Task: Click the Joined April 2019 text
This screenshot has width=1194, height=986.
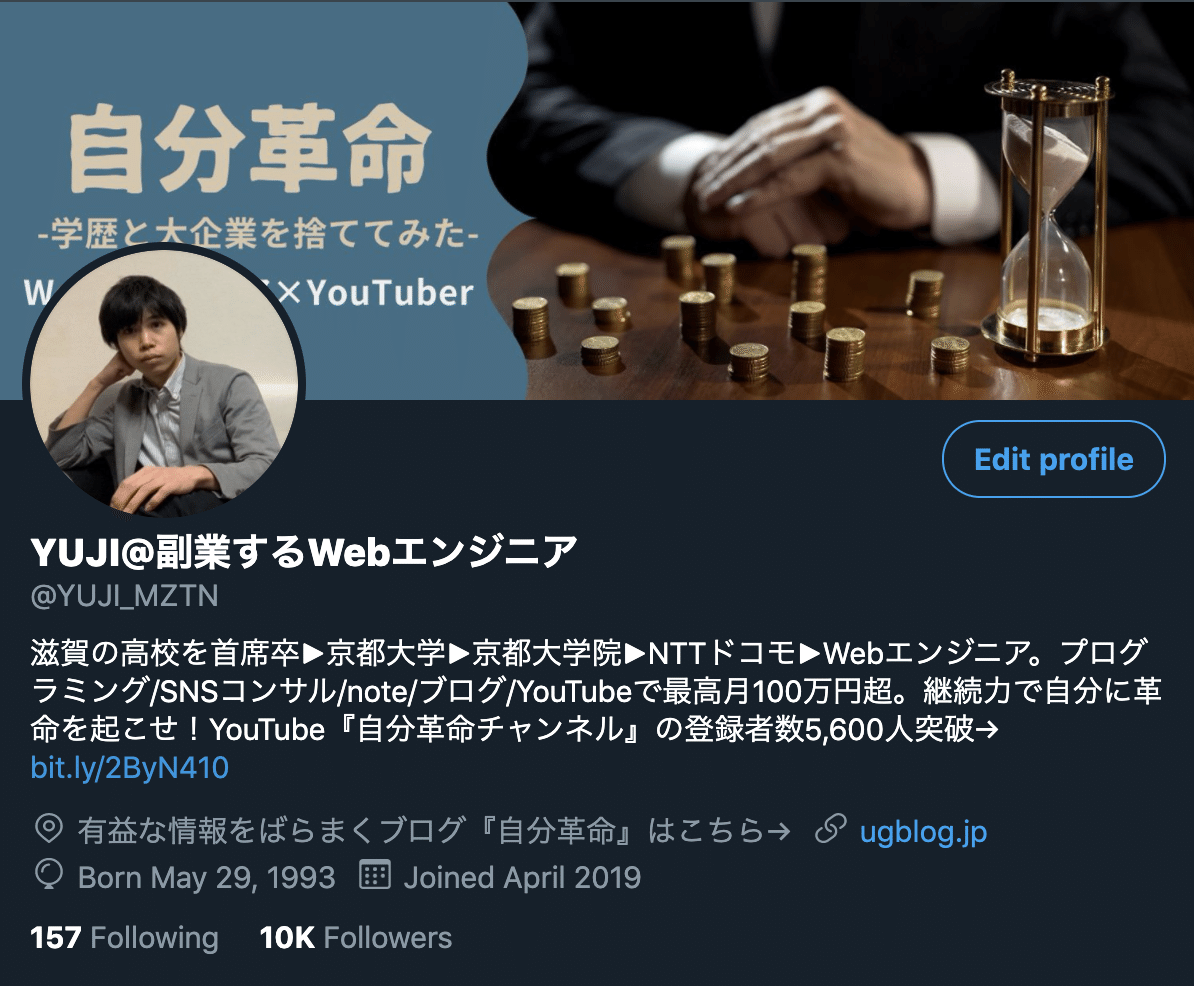Action: [522, 877]
